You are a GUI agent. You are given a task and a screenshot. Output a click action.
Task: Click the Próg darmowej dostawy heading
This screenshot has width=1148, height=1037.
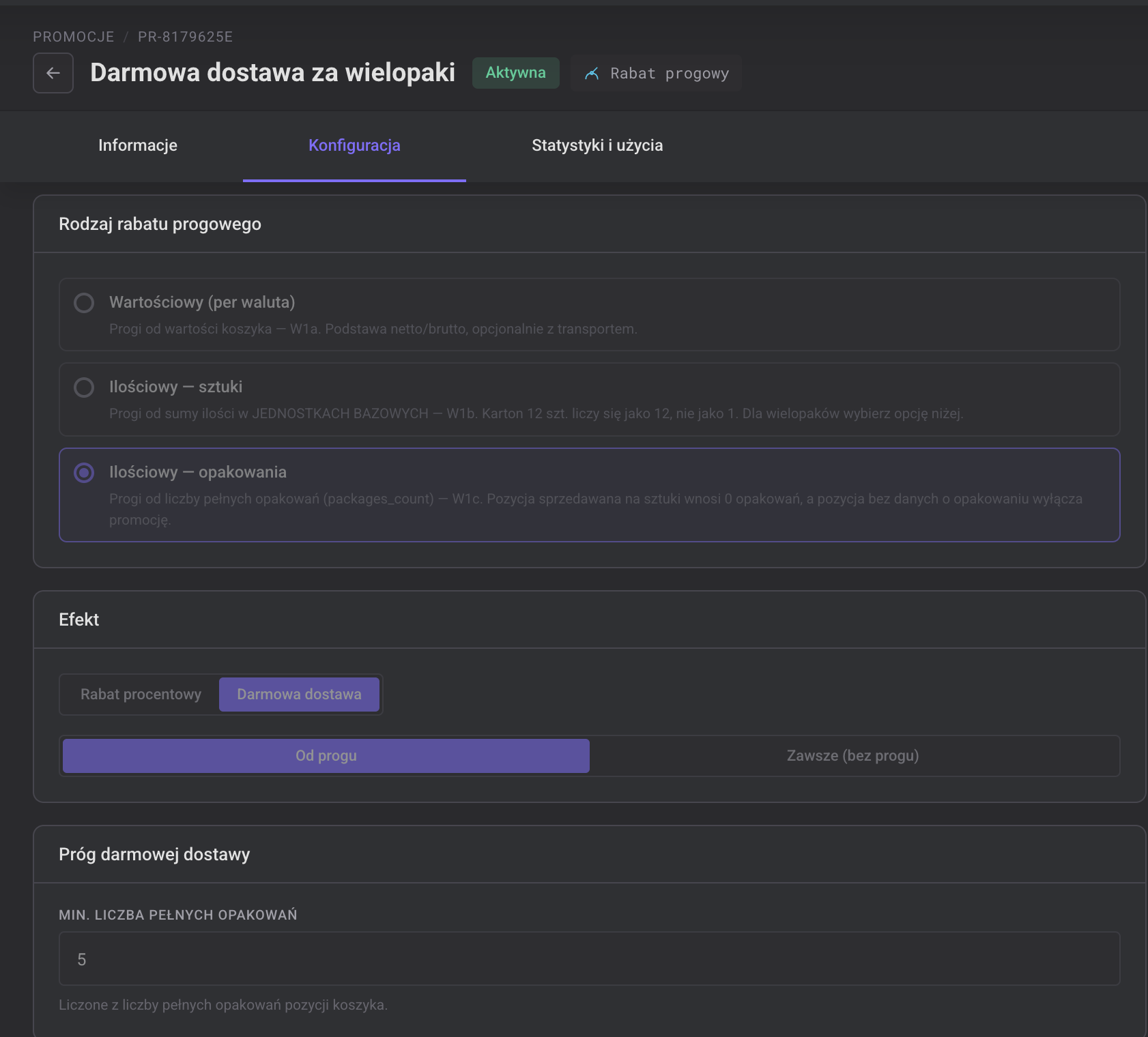click(x=154, y=855)
